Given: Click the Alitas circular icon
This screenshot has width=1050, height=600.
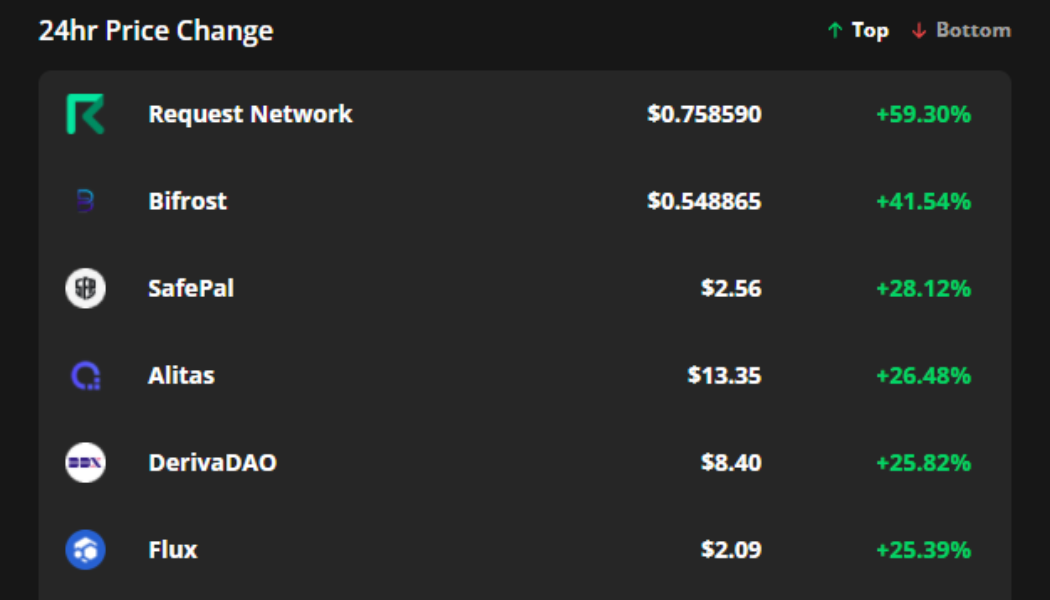Looking at the screenshot, I should [x=86, y=374].
